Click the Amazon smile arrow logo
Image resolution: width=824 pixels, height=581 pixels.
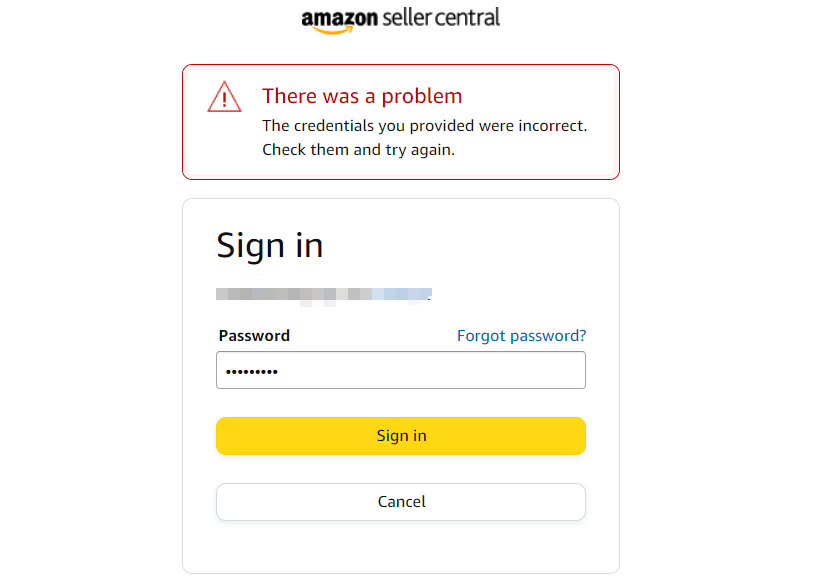point(330,29)
